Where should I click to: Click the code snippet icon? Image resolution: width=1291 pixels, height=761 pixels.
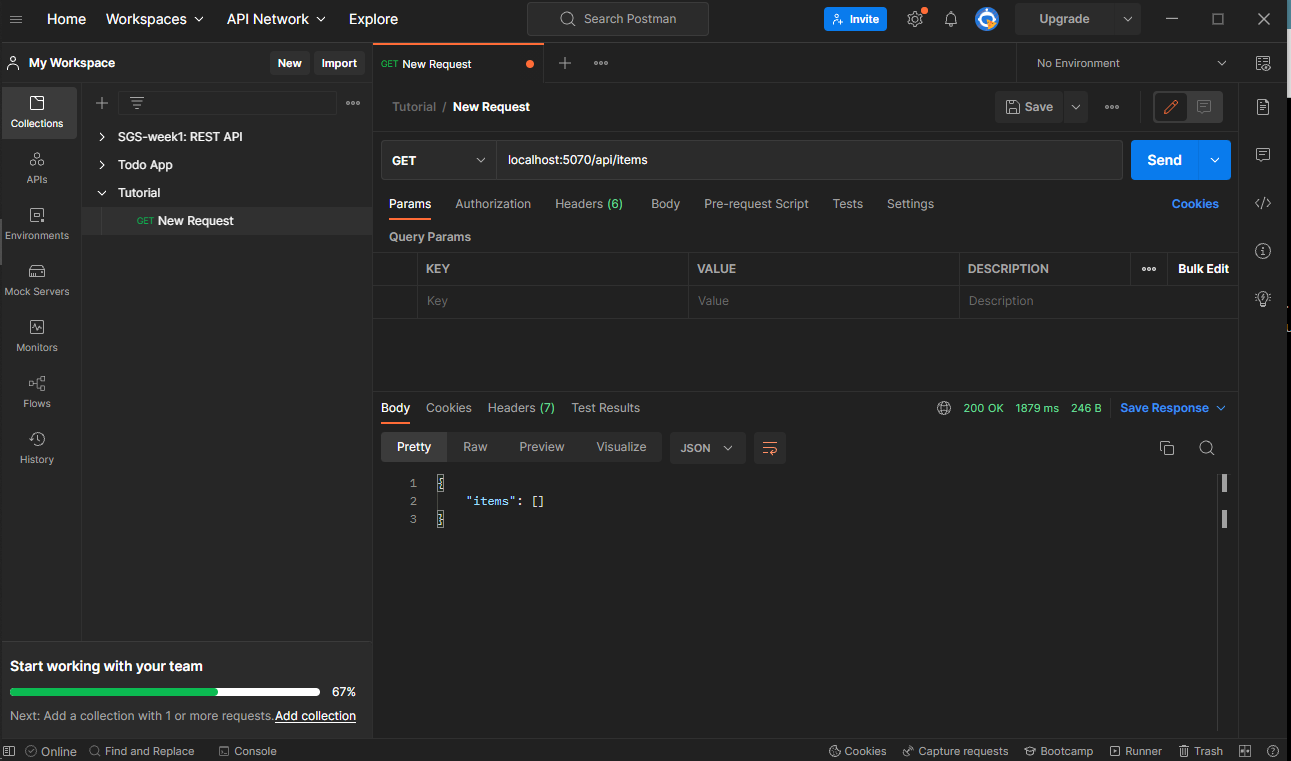pos(1263,203)
